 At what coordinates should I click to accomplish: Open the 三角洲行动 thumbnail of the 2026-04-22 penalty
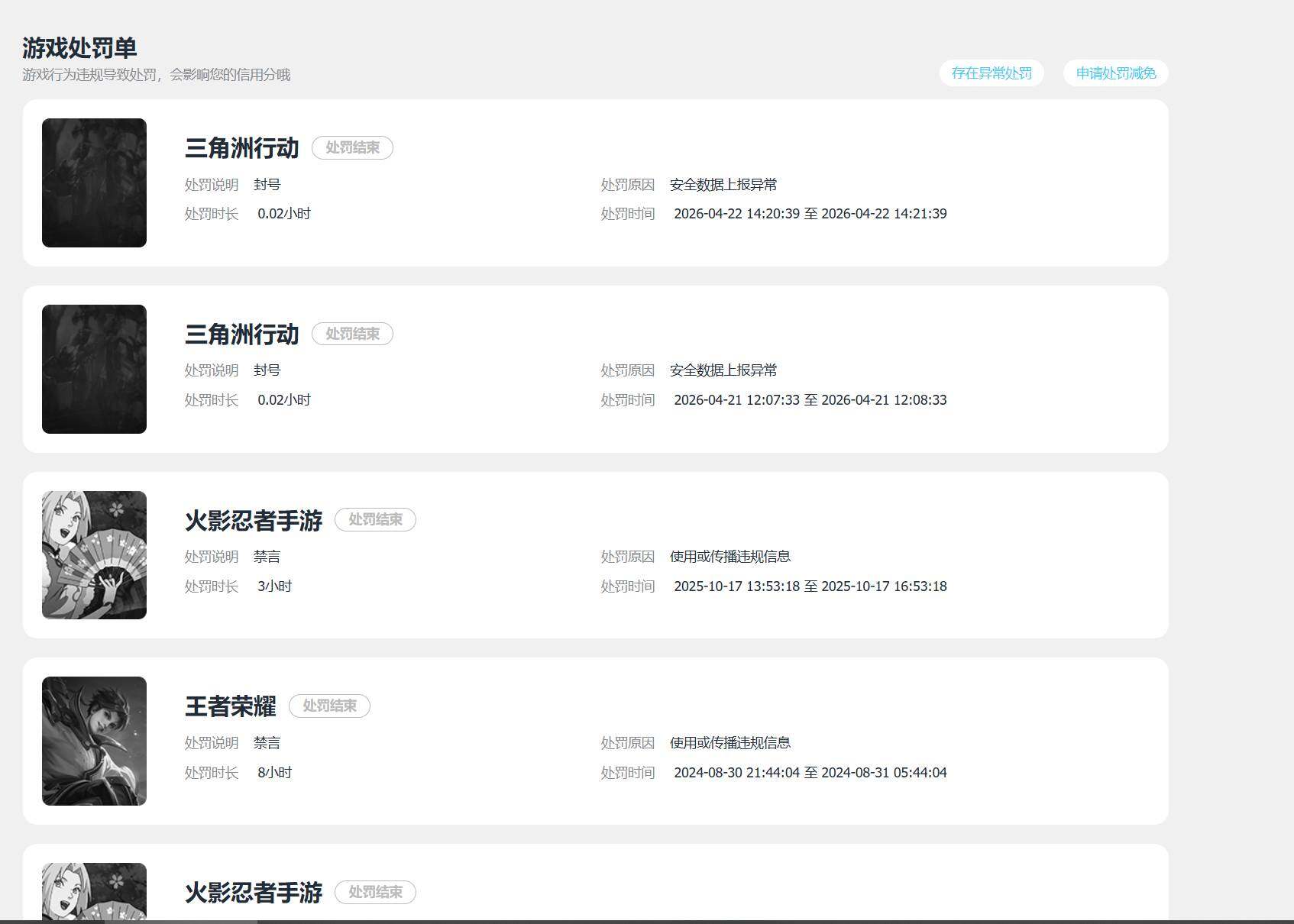click(94, 183)
